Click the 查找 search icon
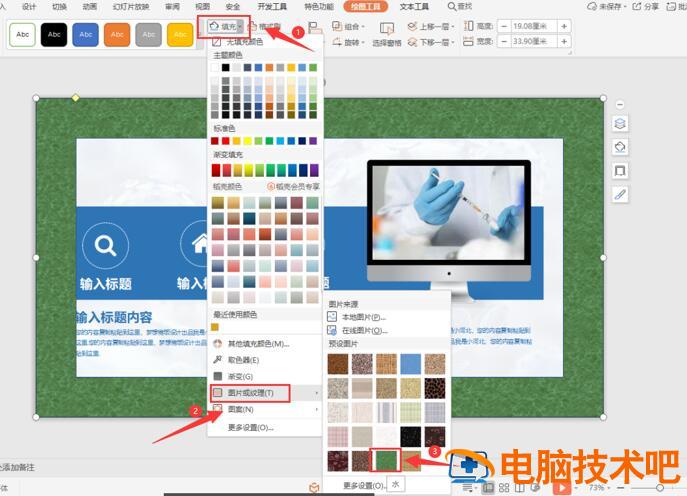The image size is (687, 496). tap(452, 7)
